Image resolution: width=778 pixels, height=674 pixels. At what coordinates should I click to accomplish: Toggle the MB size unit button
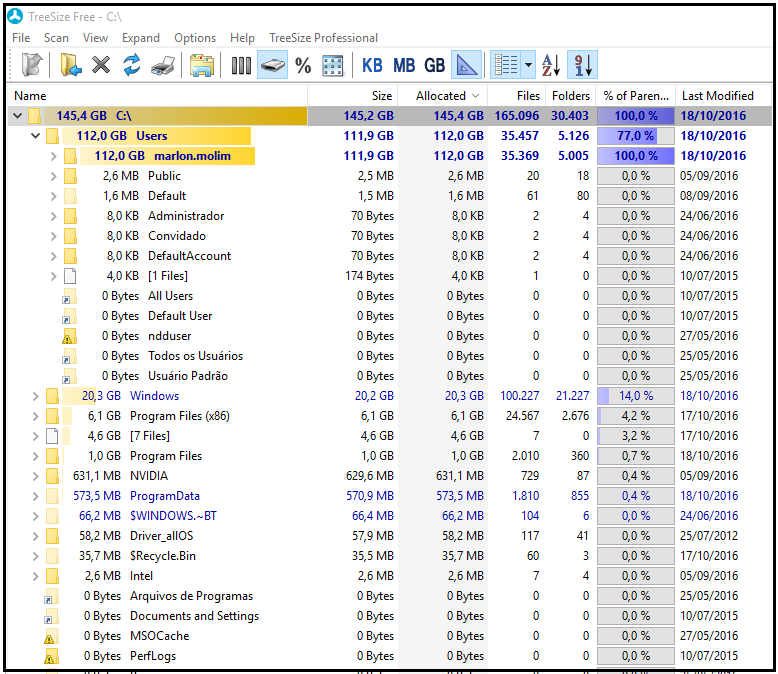[404, 65]
